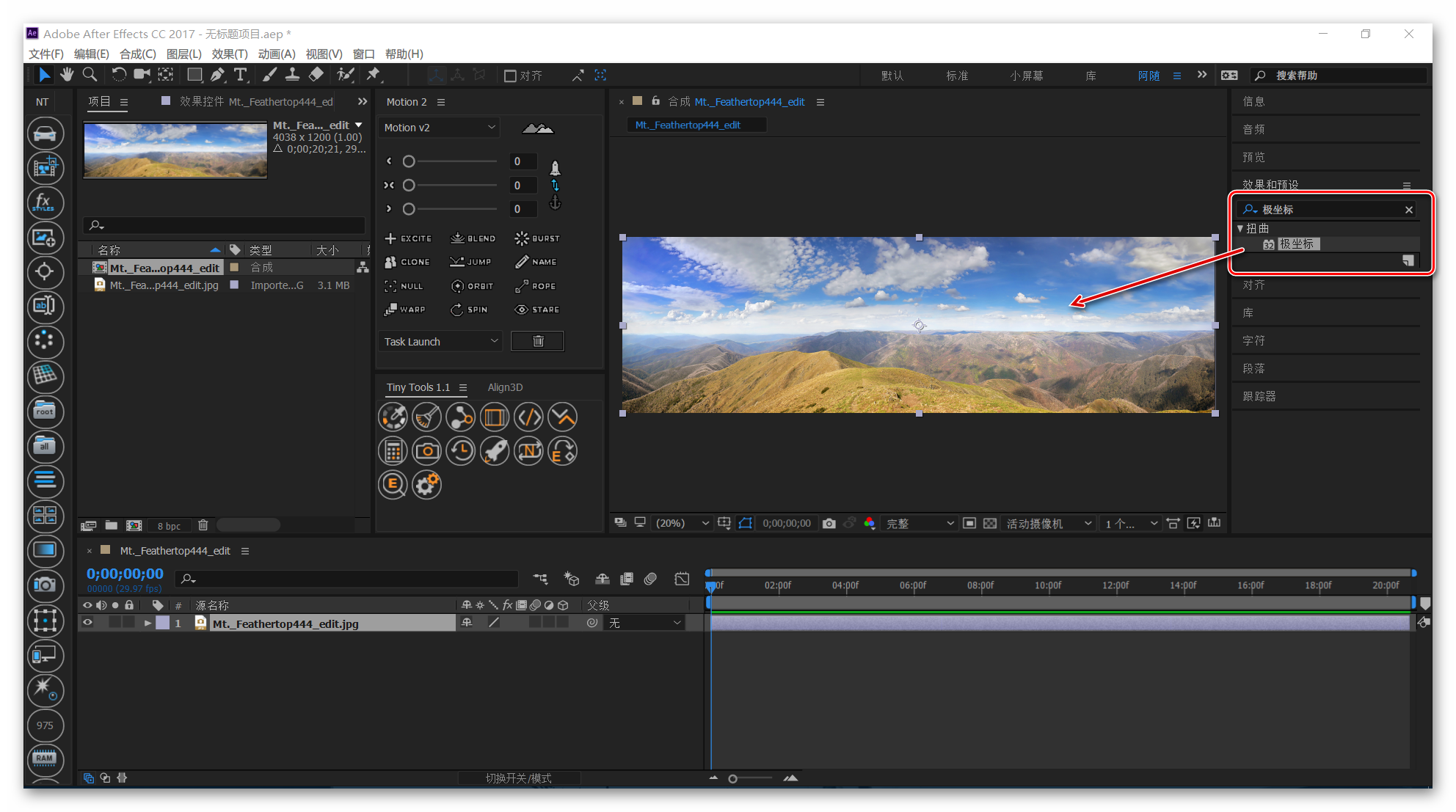The height and width of the screenshot is (812, 1456).
Task: Expand layer 1 properties triangle
Action: pyautogui.click(x=148, y=623)
